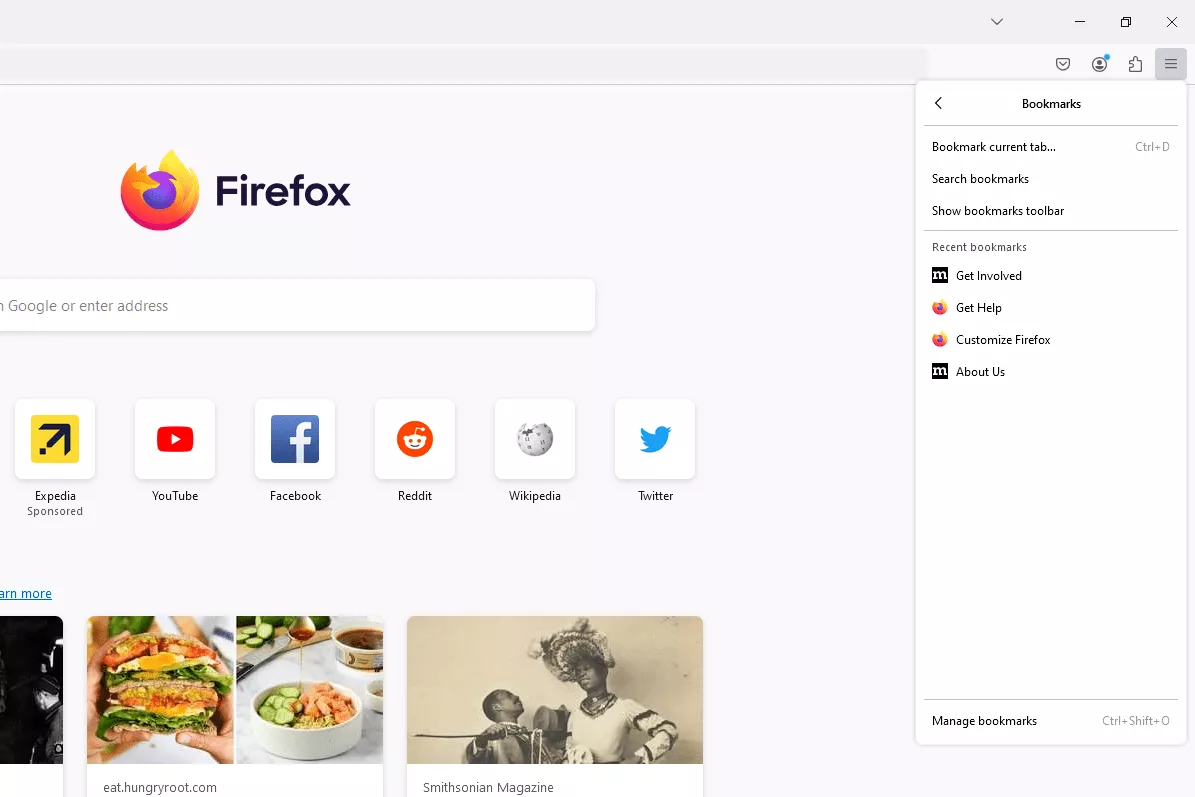Open the Twitter shortcut tile

(x=655, y=440)
